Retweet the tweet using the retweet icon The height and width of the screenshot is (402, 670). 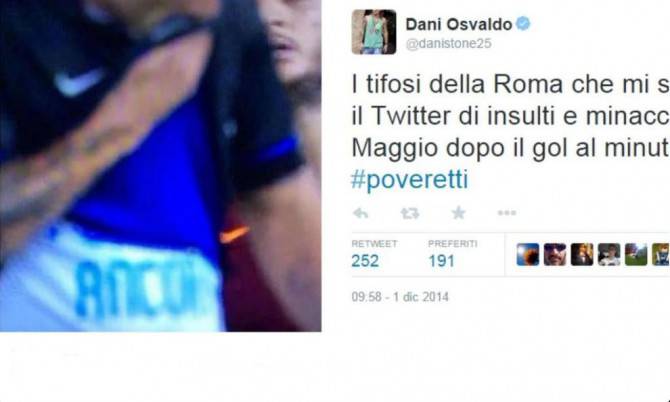click(x=409, y=213)
